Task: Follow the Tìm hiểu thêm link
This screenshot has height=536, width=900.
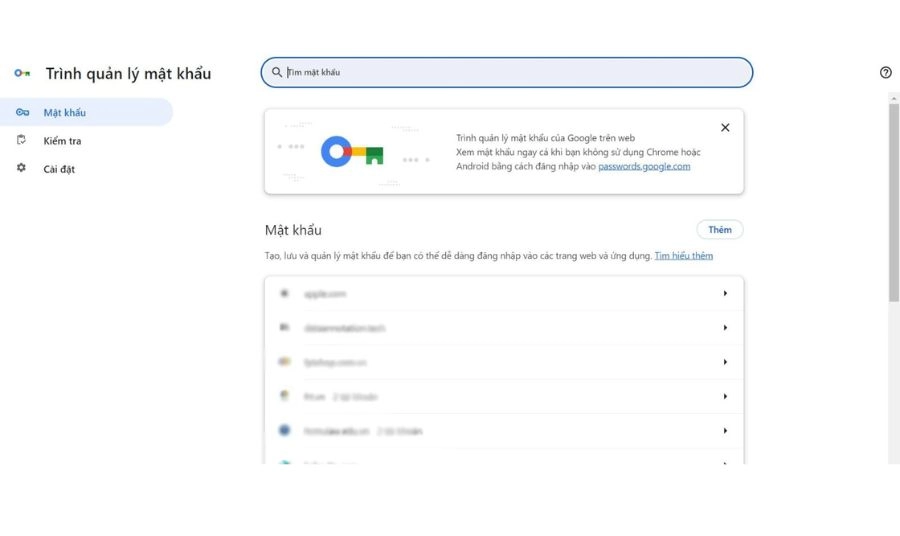Action: click(684, 255)
